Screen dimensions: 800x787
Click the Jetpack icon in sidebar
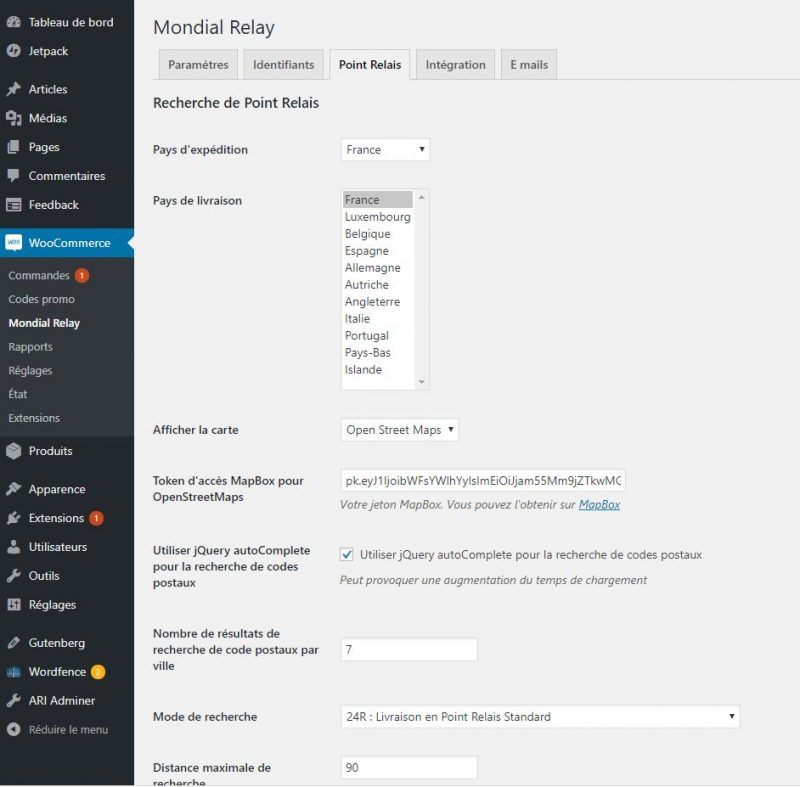(x=14, y=51)
